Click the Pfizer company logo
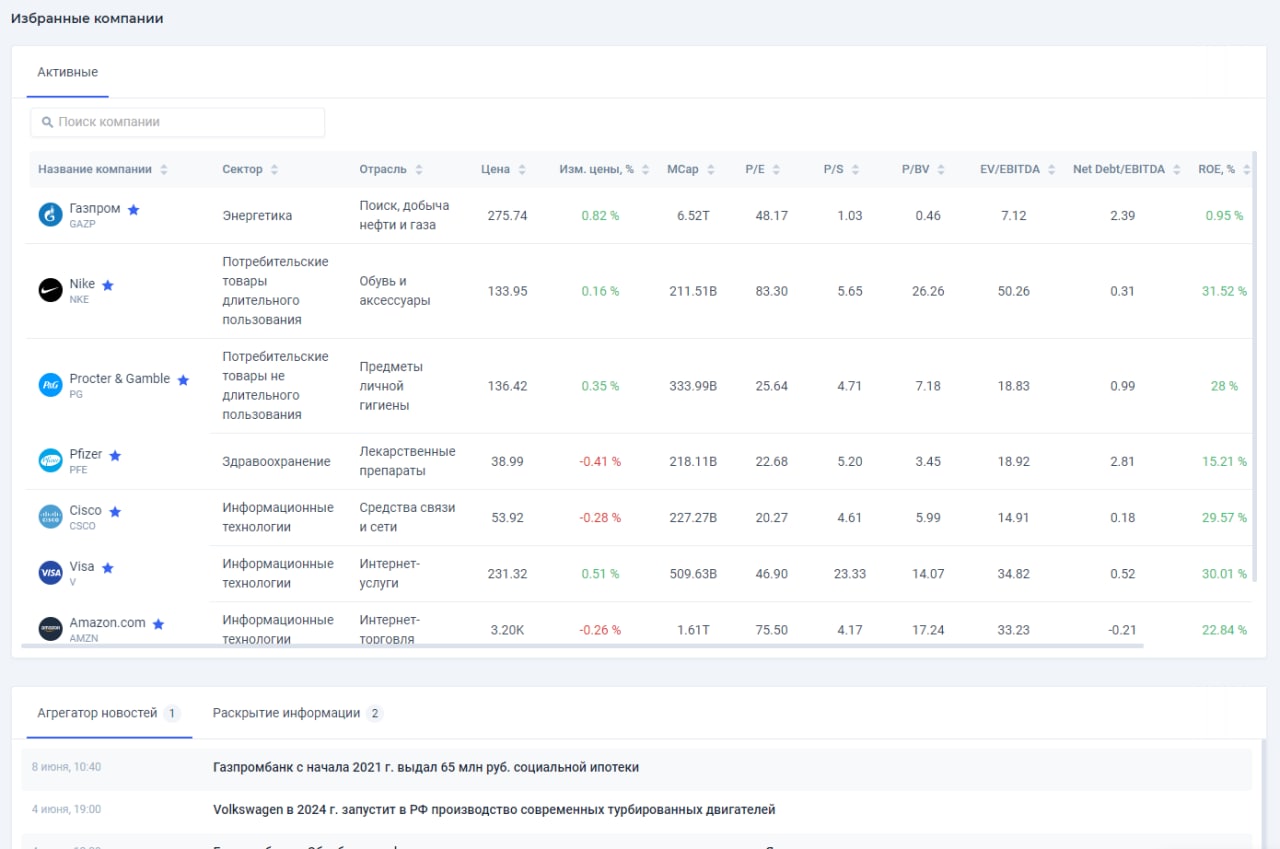1280x849 pixels. point(50,461)
